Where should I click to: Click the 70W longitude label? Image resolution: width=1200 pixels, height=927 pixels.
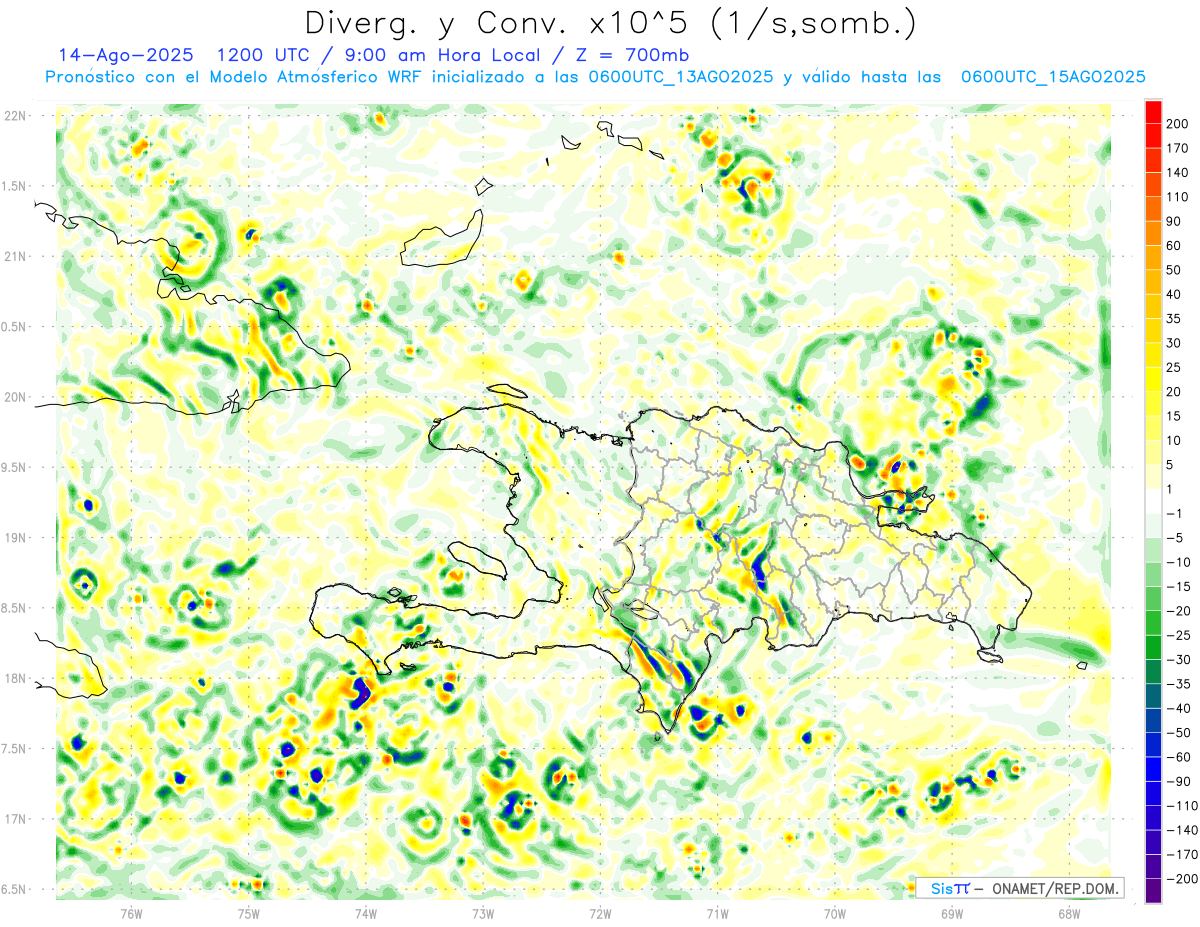[x=834, y=912]
